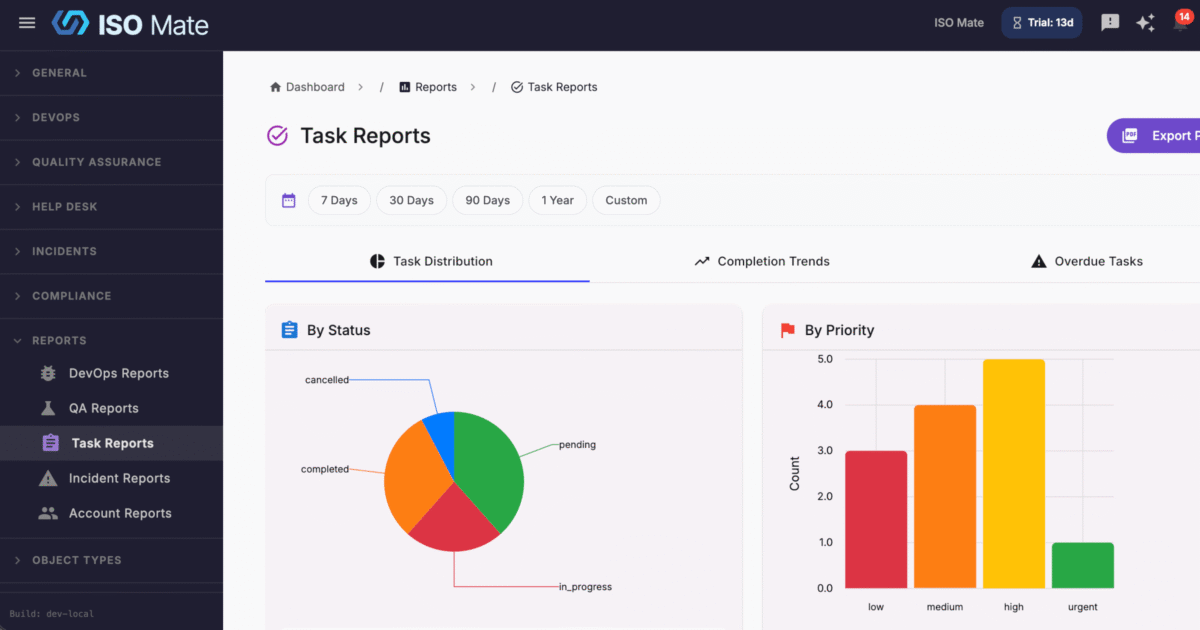1200x630 pixels.
Task: Open the feedback speech bubble icon
Action: click(1109, 22)
